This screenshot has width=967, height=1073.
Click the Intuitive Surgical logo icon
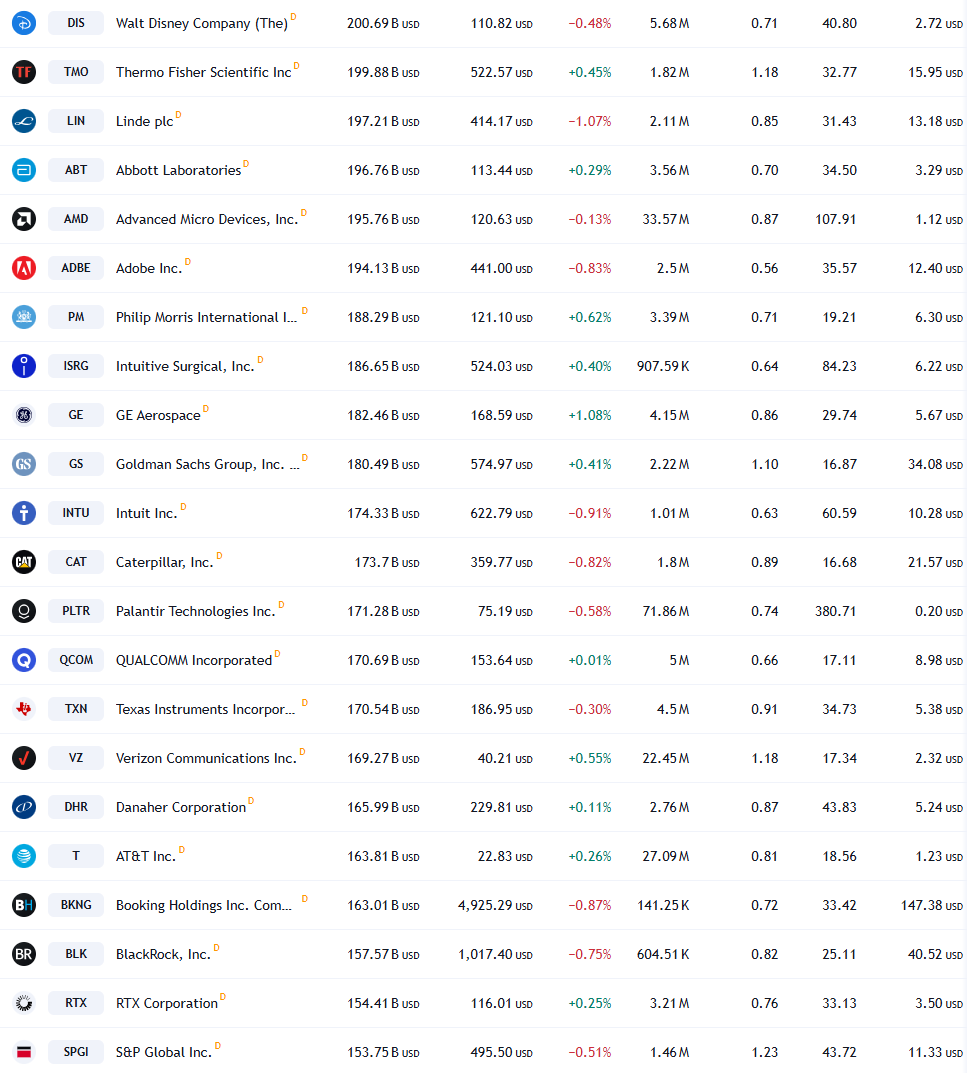coord(24,366)
